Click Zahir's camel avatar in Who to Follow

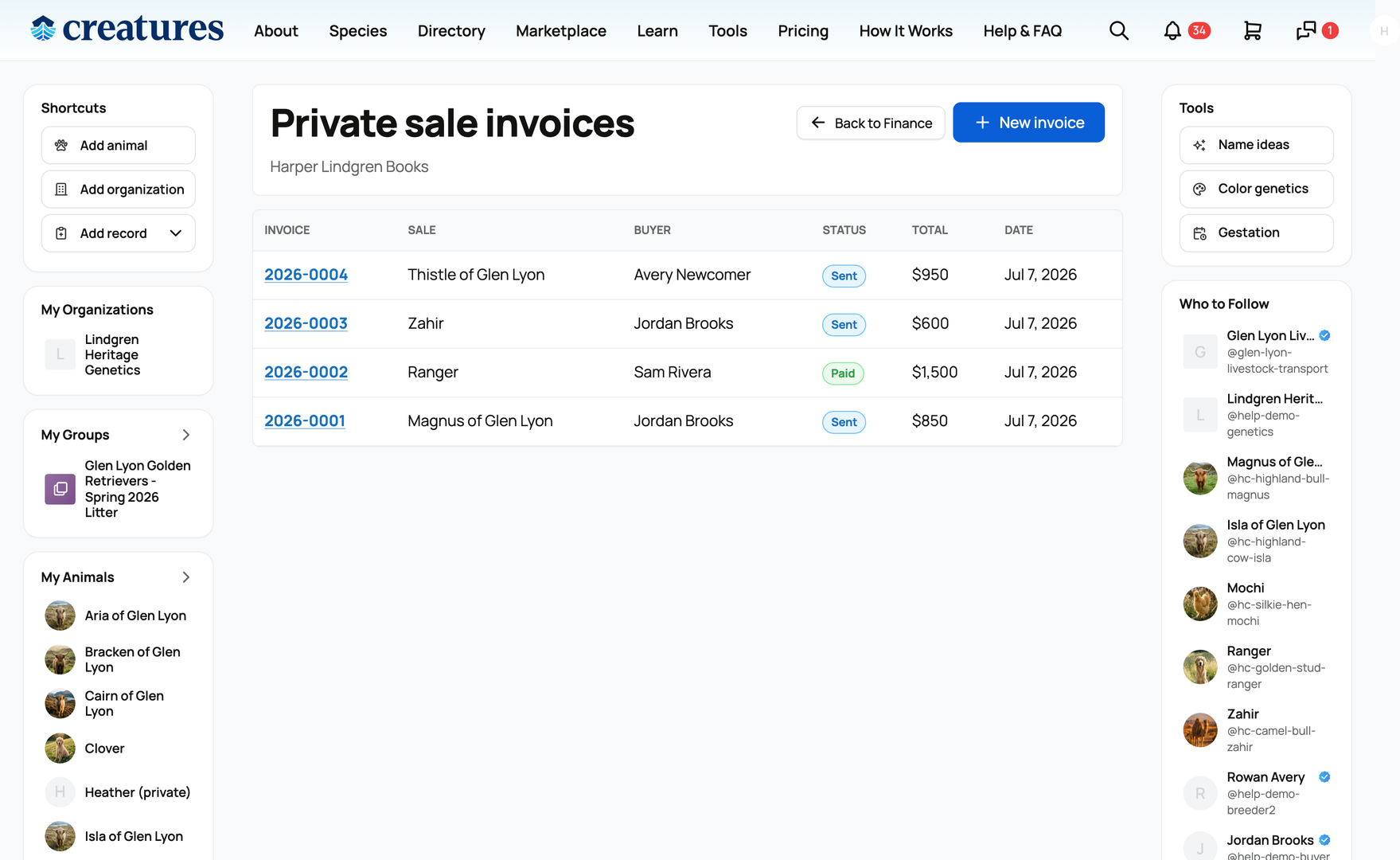[x=1200, y=730]
